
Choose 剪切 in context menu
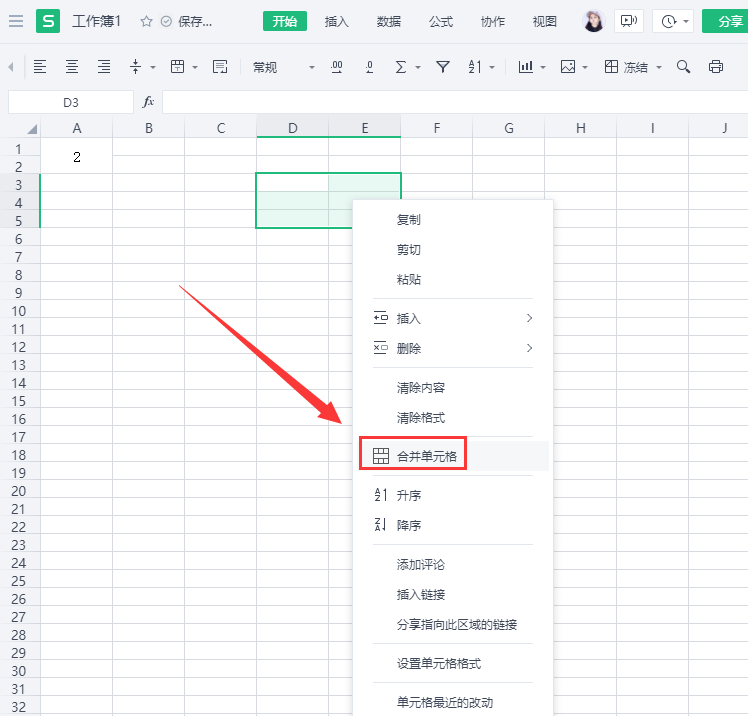coord(453,249)
